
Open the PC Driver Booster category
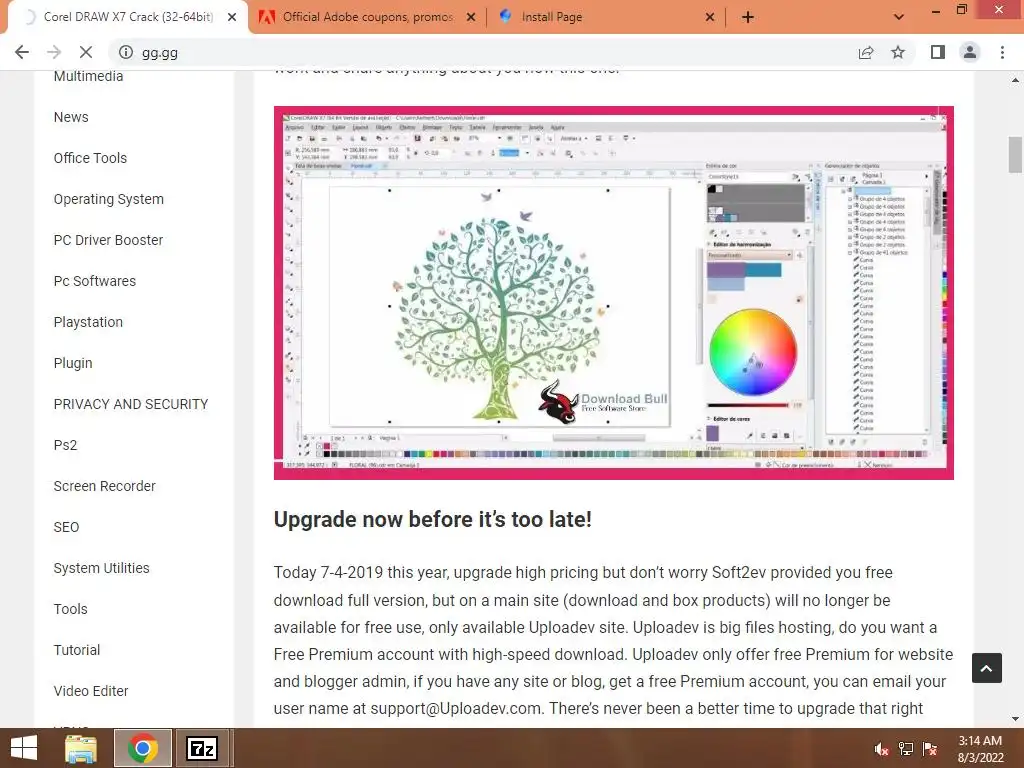108,240
